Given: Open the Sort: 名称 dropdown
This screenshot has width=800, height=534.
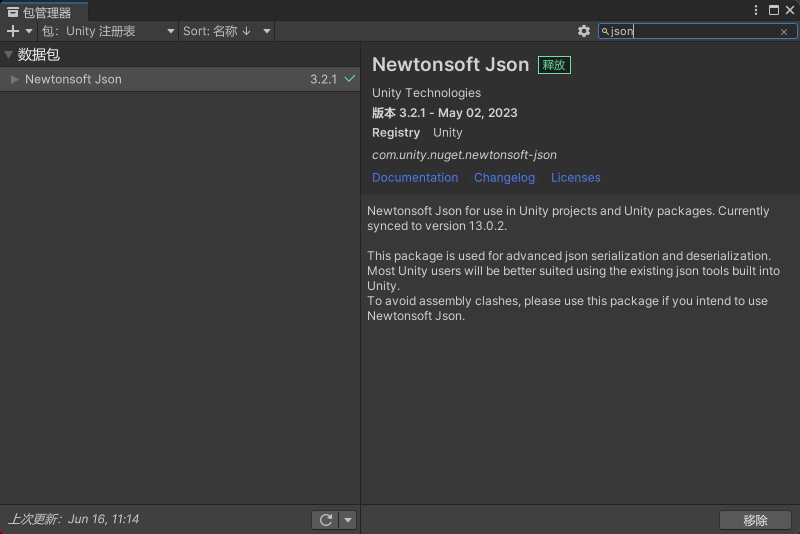Looking at the screenshot, I should coord(227,31).
